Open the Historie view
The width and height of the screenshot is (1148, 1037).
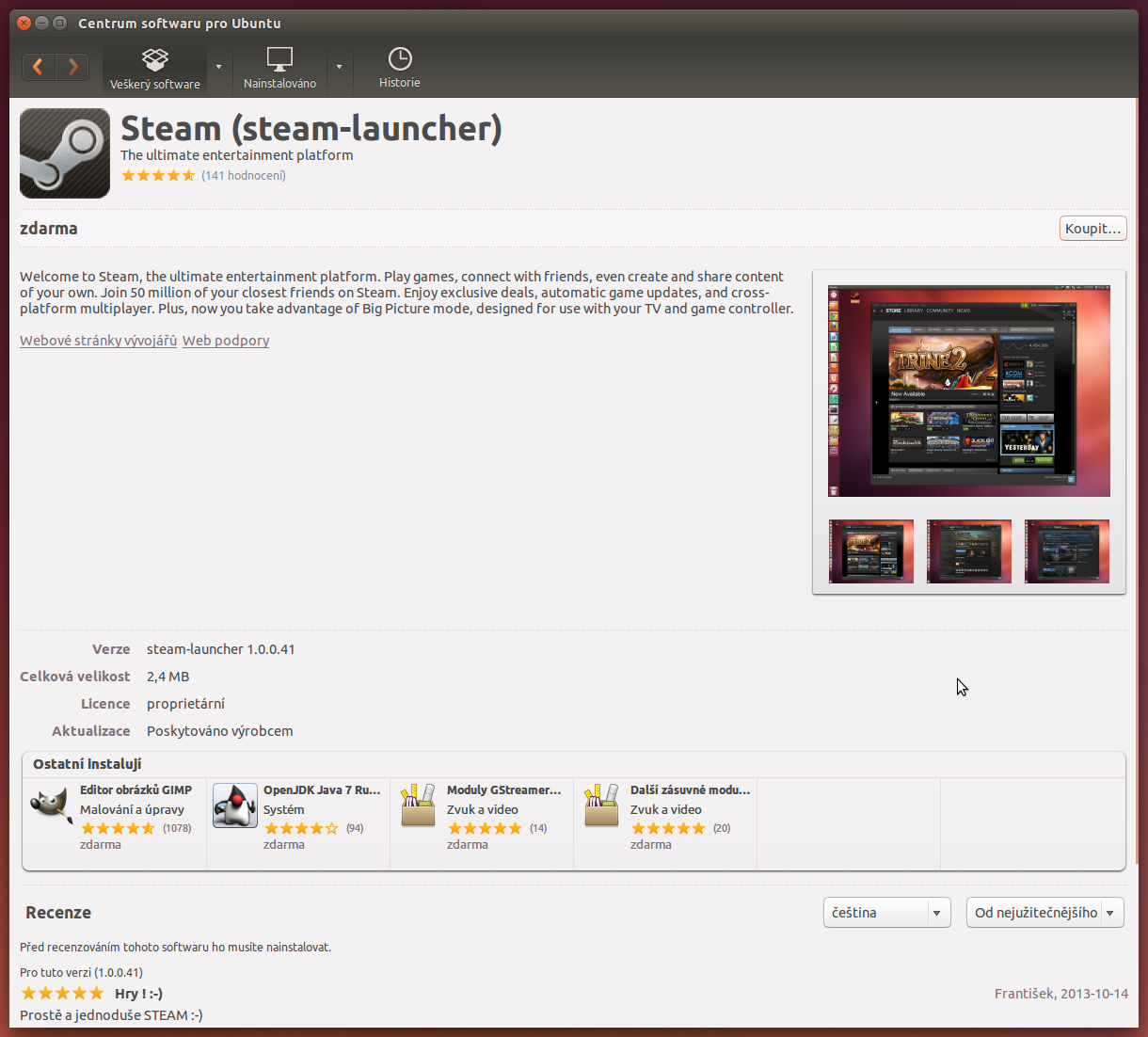(400, 69)
